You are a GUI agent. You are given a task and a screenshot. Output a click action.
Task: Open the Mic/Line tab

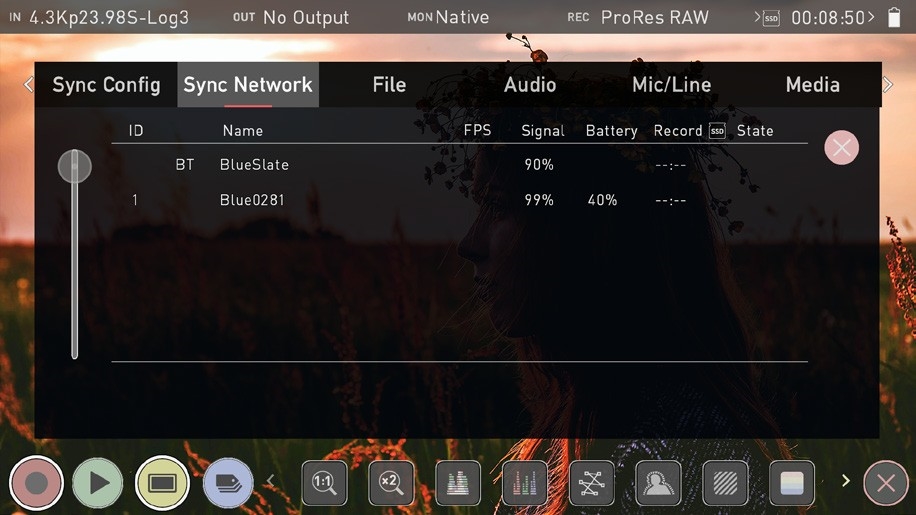tap(671, 85)
